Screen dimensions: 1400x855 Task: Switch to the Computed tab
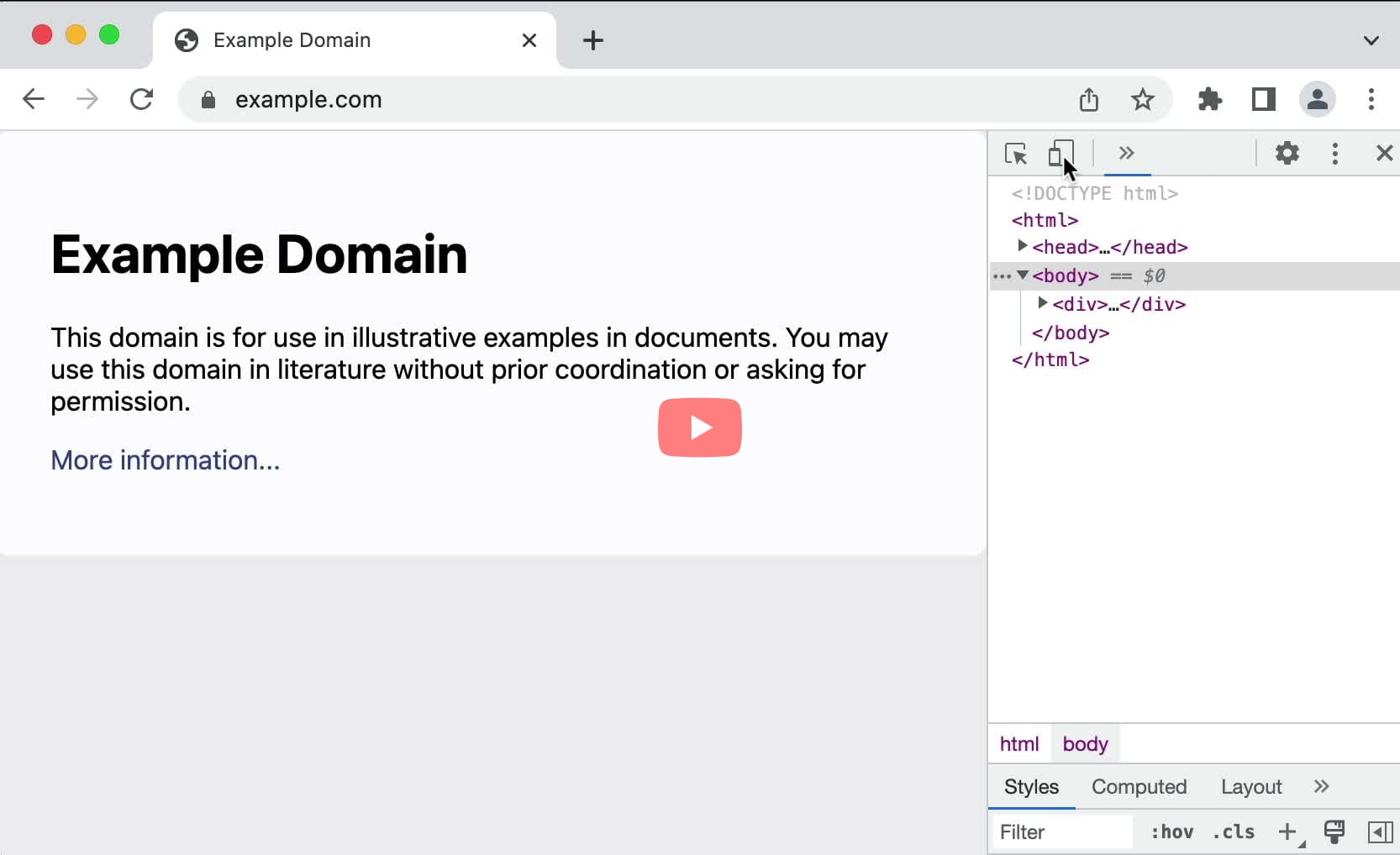1139,787
